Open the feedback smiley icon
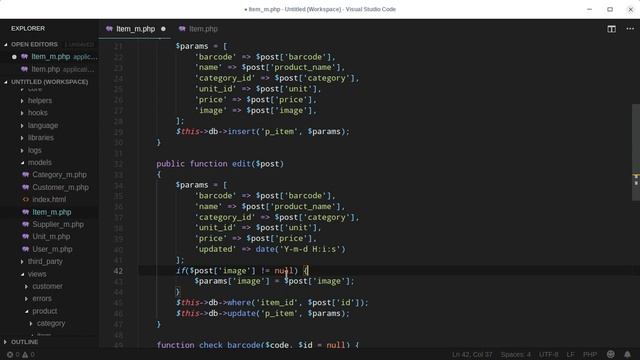The height and width of the screenshot is (360, 640). (x=611, y=354)
